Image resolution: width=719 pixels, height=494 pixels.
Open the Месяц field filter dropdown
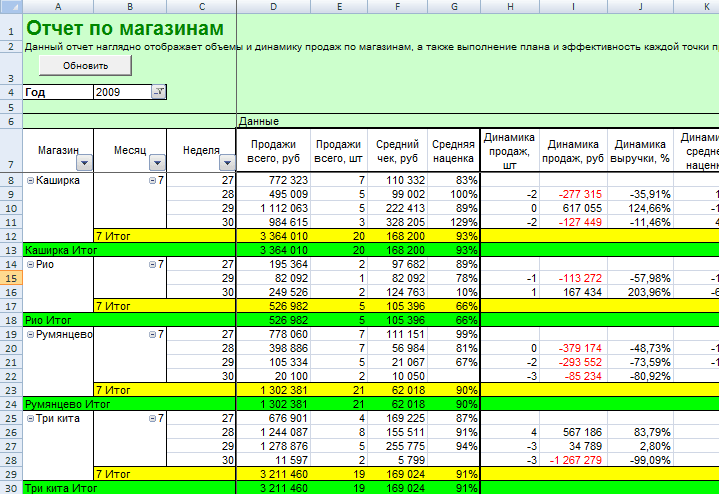pyautogui.click(x=156, y=162)
